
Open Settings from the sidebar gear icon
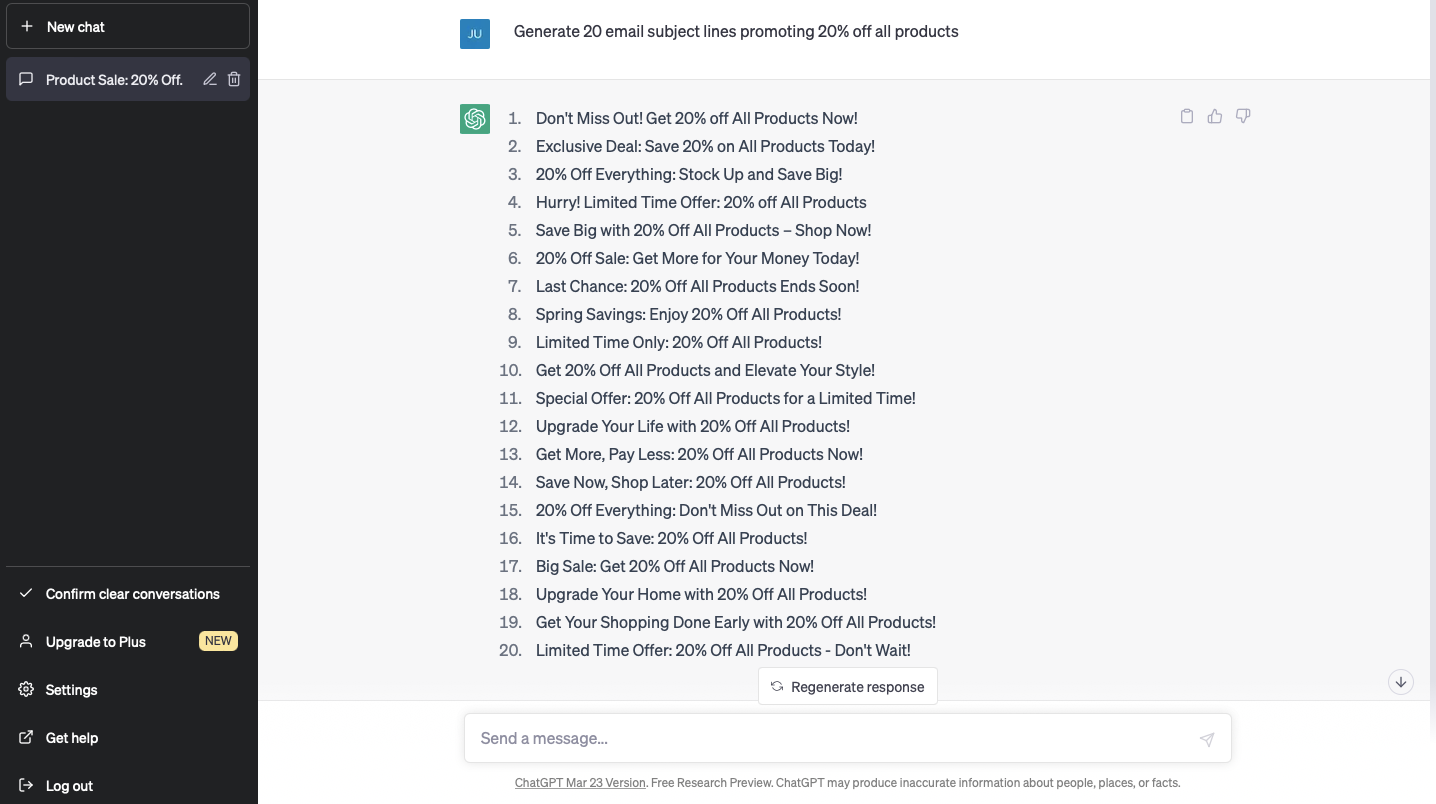point(25,689)
